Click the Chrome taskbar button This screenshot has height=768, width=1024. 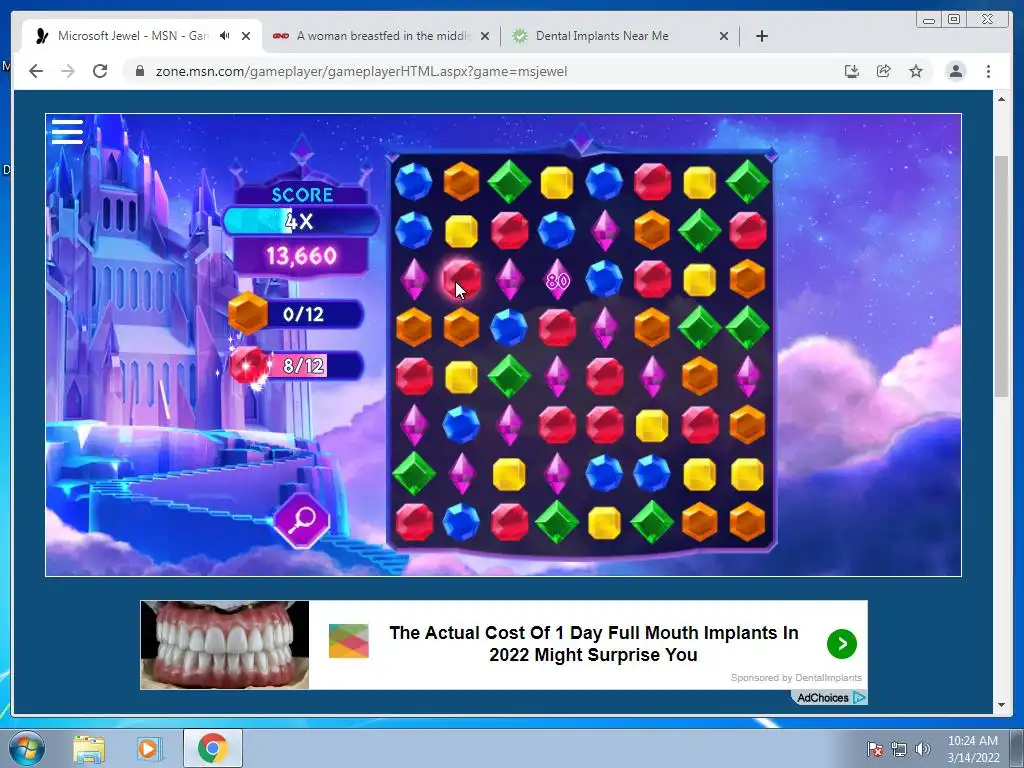pyautogui.click(x=212, y=748)
